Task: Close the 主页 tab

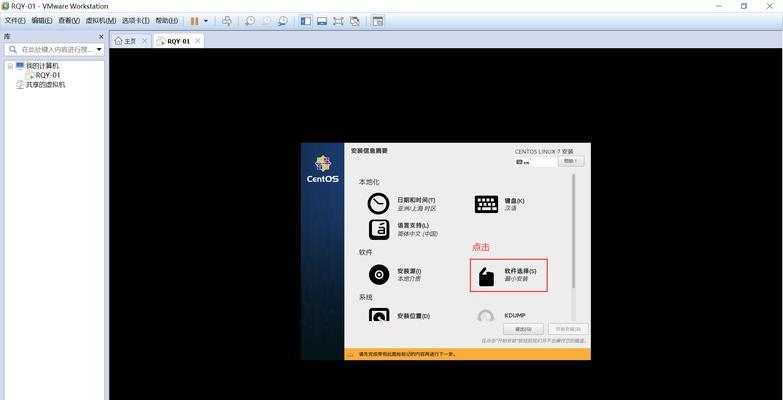Action: point(145,41)
